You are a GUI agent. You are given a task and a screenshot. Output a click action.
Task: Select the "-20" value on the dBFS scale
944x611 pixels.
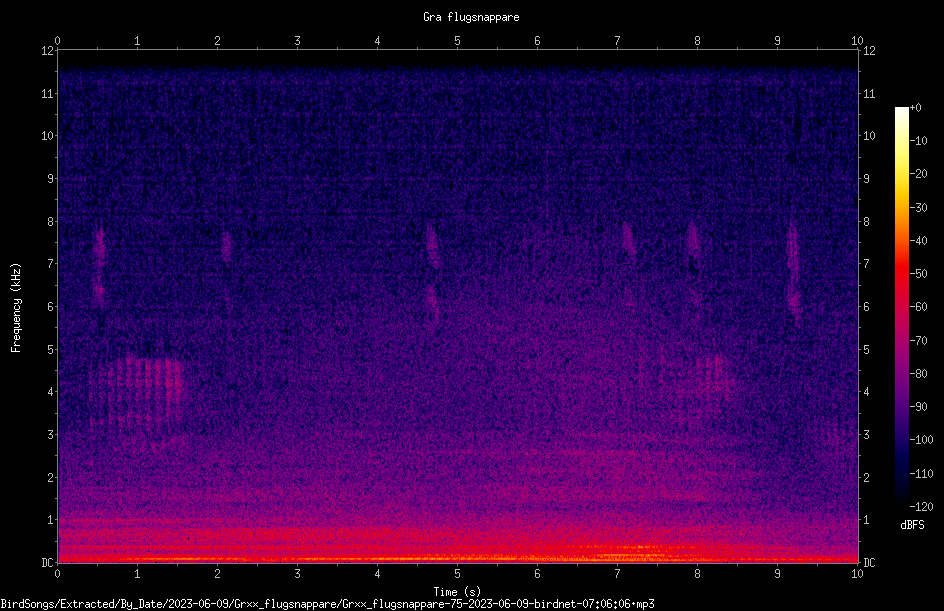918,174
